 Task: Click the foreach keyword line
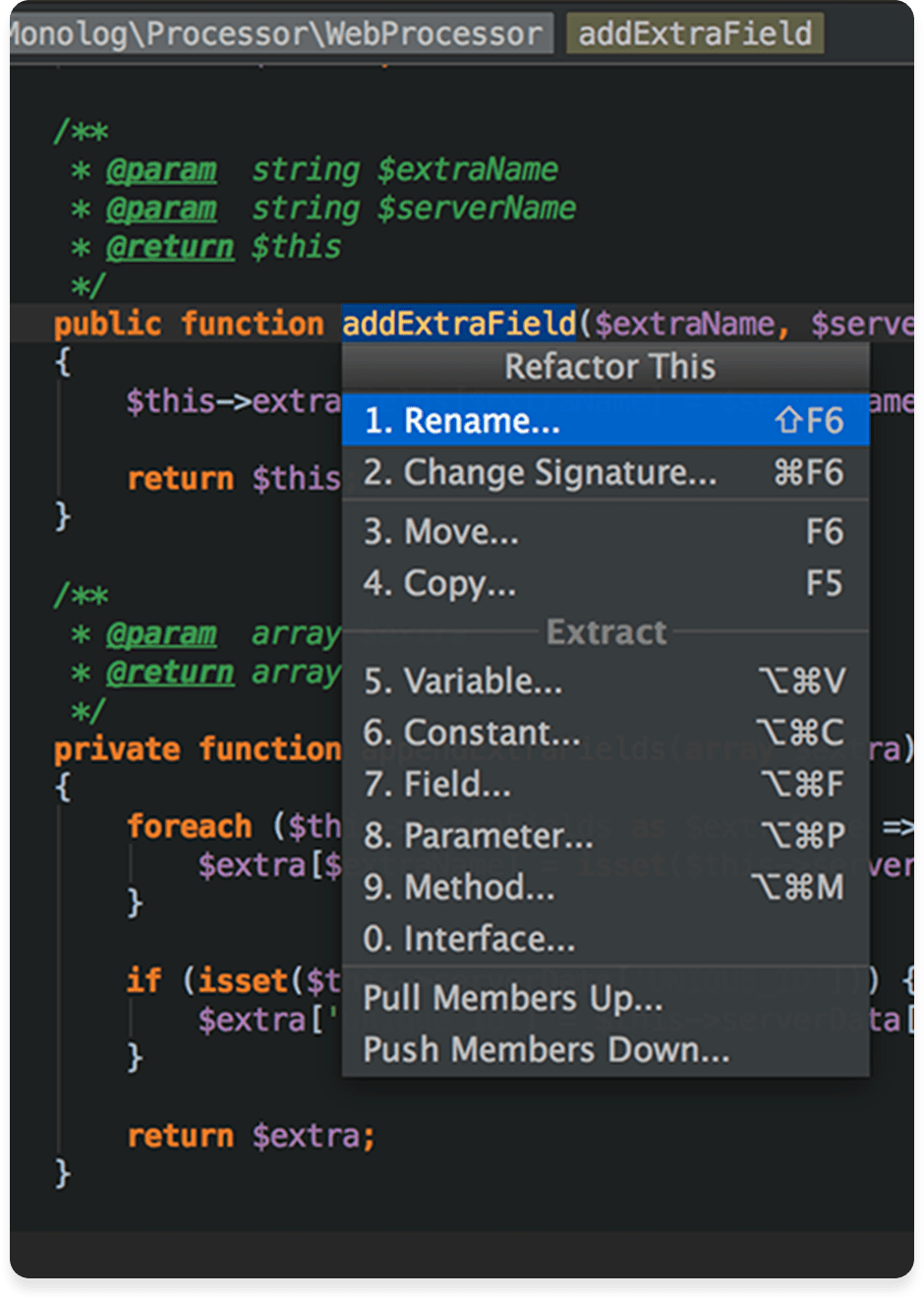coord(189,826)
